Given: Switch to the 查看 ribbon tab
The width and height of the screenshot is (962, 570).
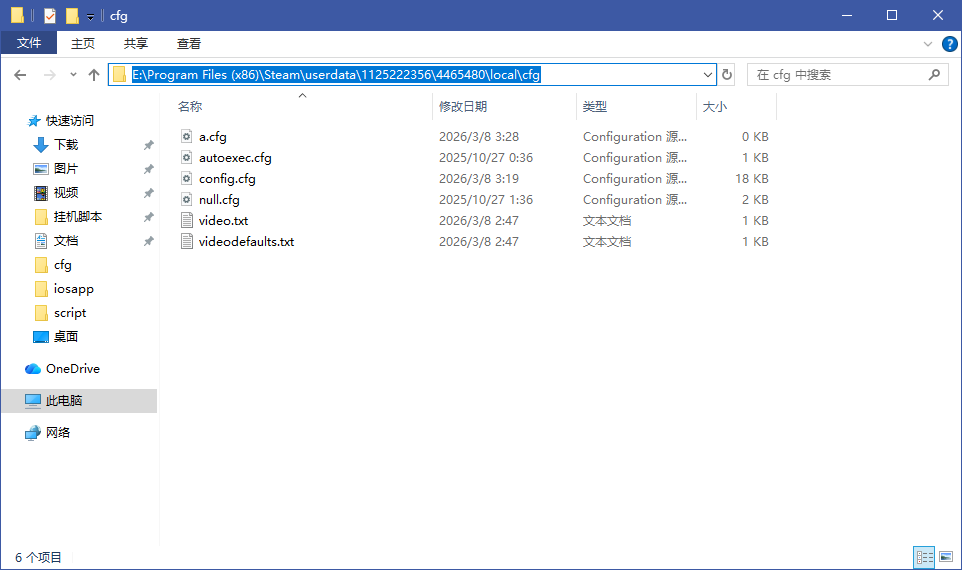Looking at the screenshot, I should click(189, 44).
